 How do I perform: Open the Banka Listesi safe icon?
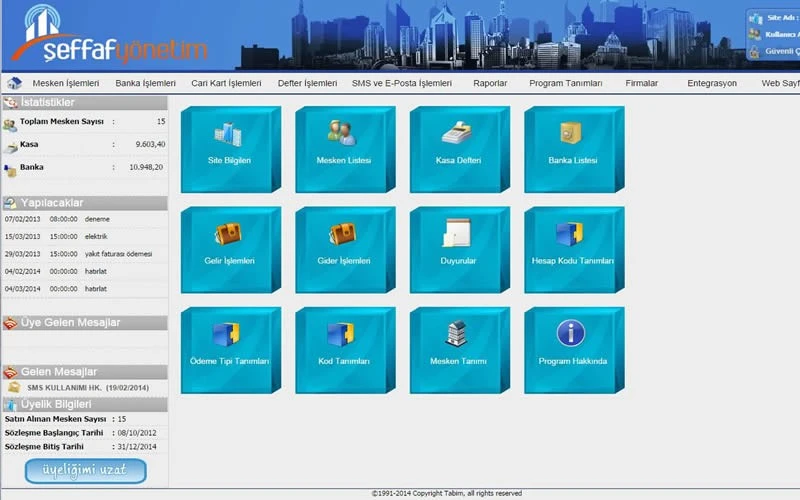[572, 133]
